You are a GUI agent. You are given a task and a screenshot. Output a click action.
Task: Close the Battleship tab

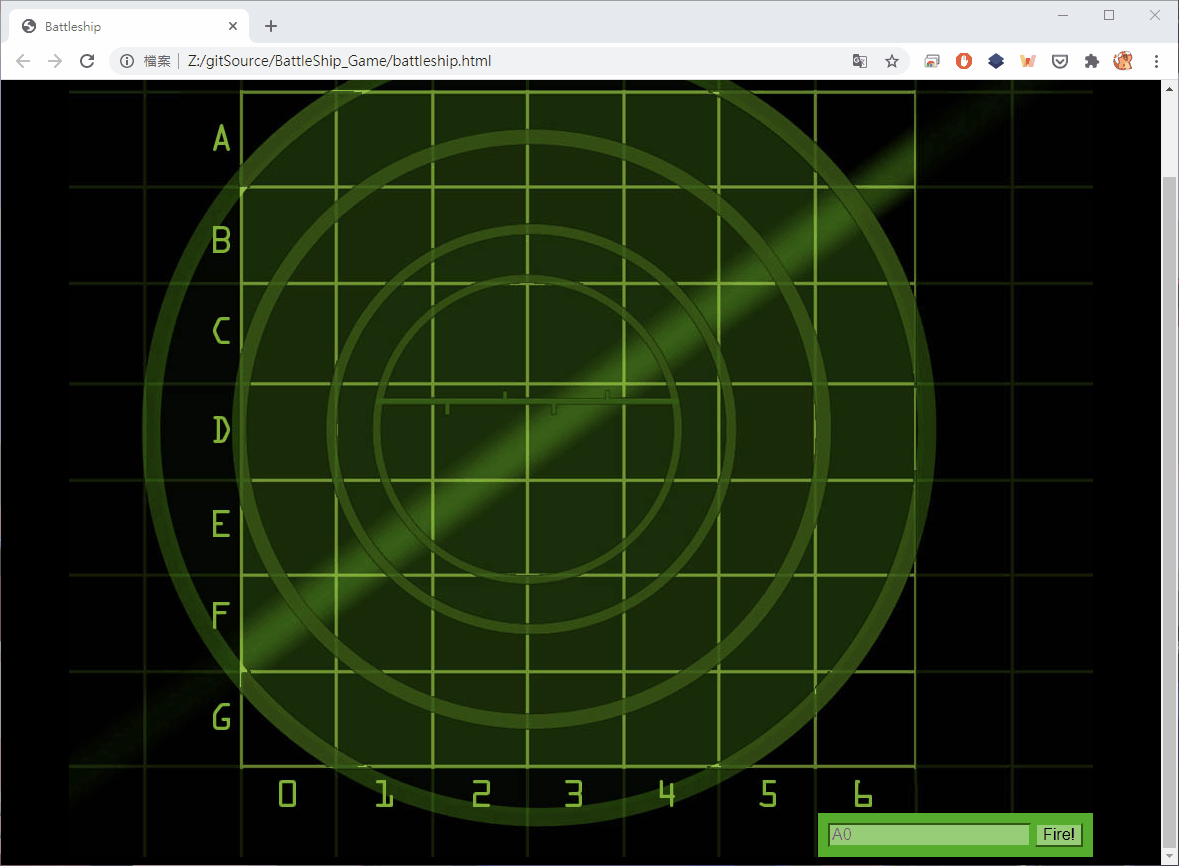coord(233,26)
